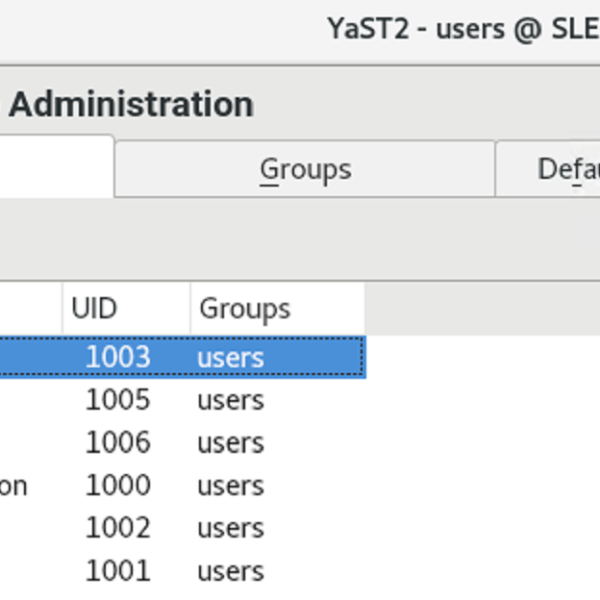Click the name ending in "on" beside UID 1000
Viewport: 600px width, 600px height.
[14, 486]
